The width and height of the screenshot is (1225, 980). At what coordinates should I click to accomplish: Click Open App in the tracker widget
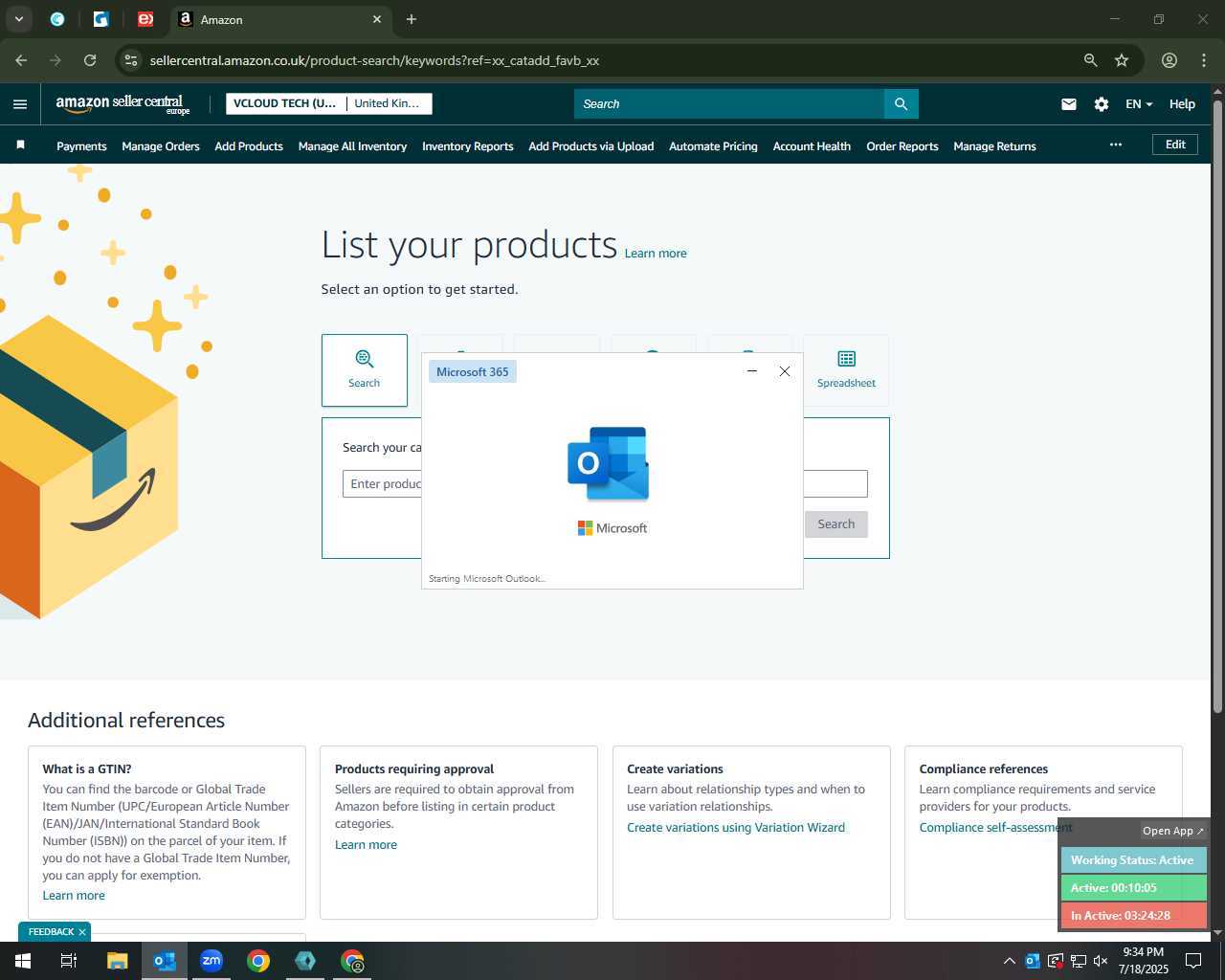pos(1172,831)
